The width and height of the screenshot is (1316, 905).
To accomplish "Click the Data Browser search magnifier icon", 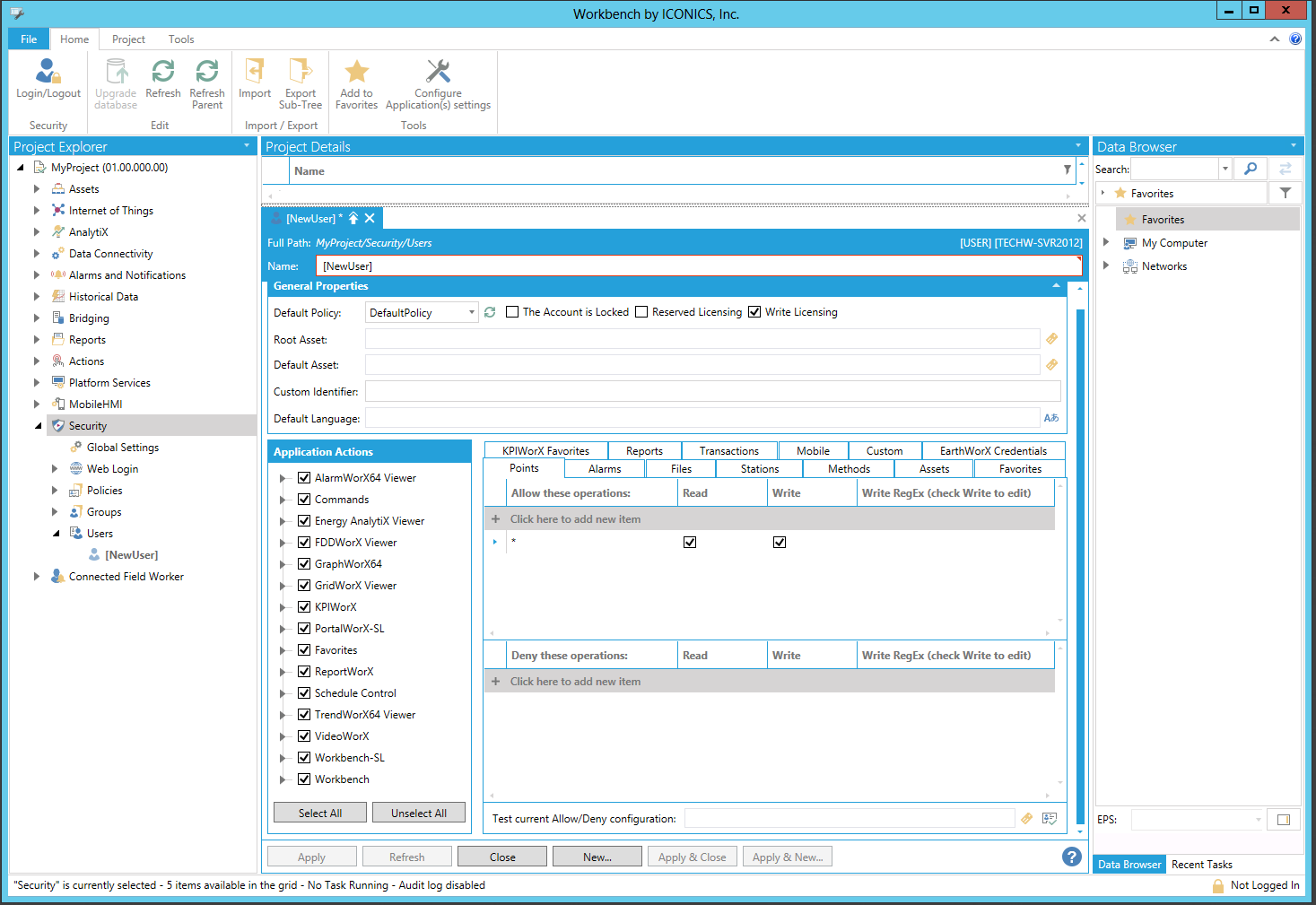I will pyautogui.click(x=1251, y=169).
